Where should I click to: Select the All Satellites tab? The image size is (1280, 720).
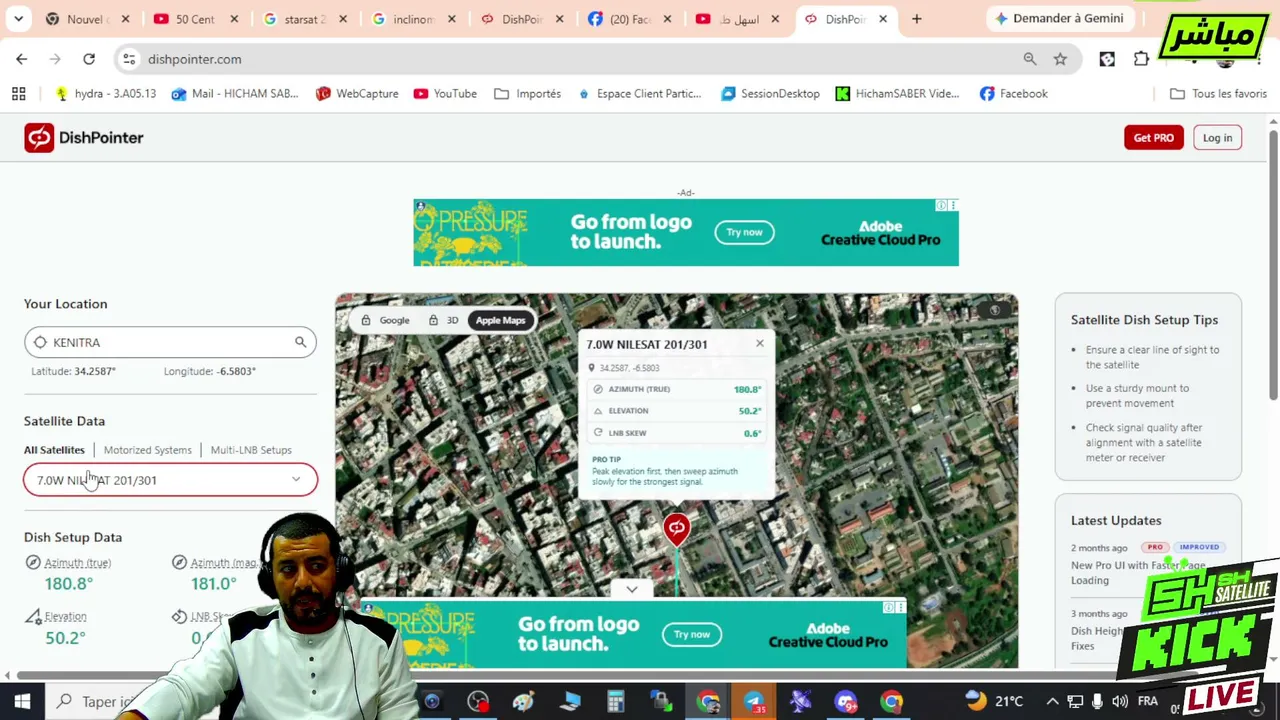click(x=54, y=450)
